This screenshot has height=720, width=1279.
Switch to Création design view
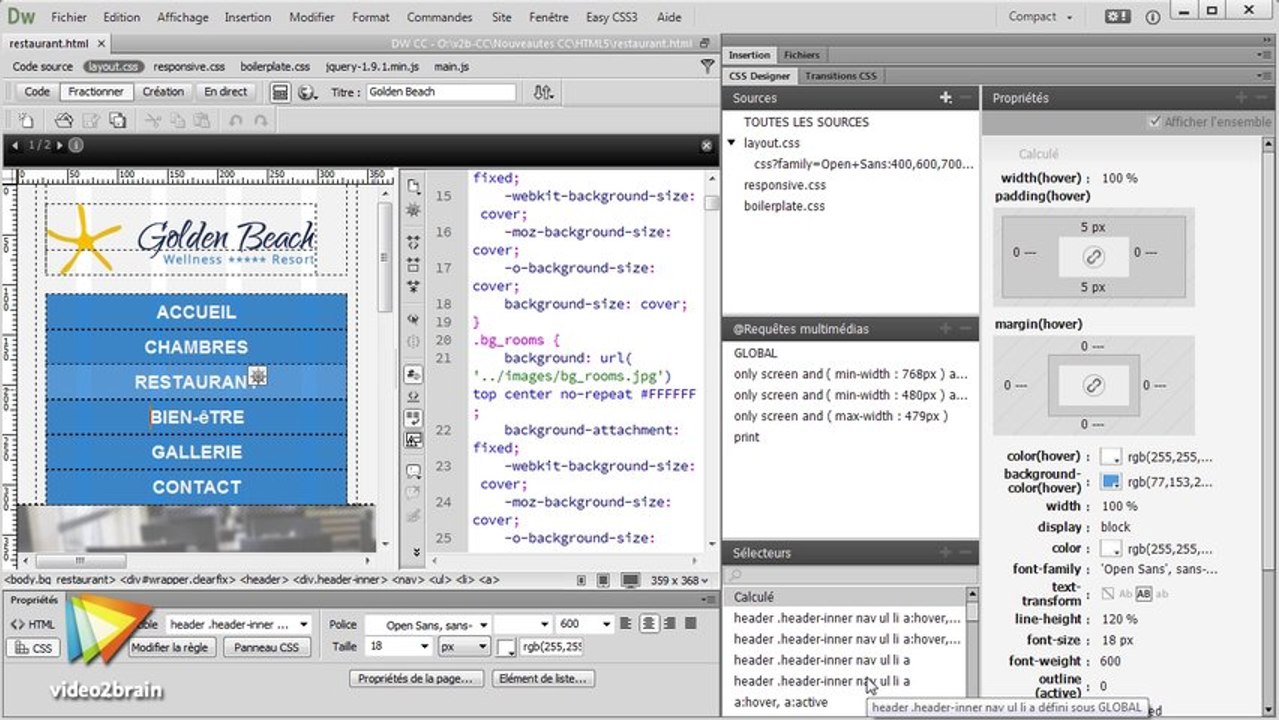coord(163,92)
